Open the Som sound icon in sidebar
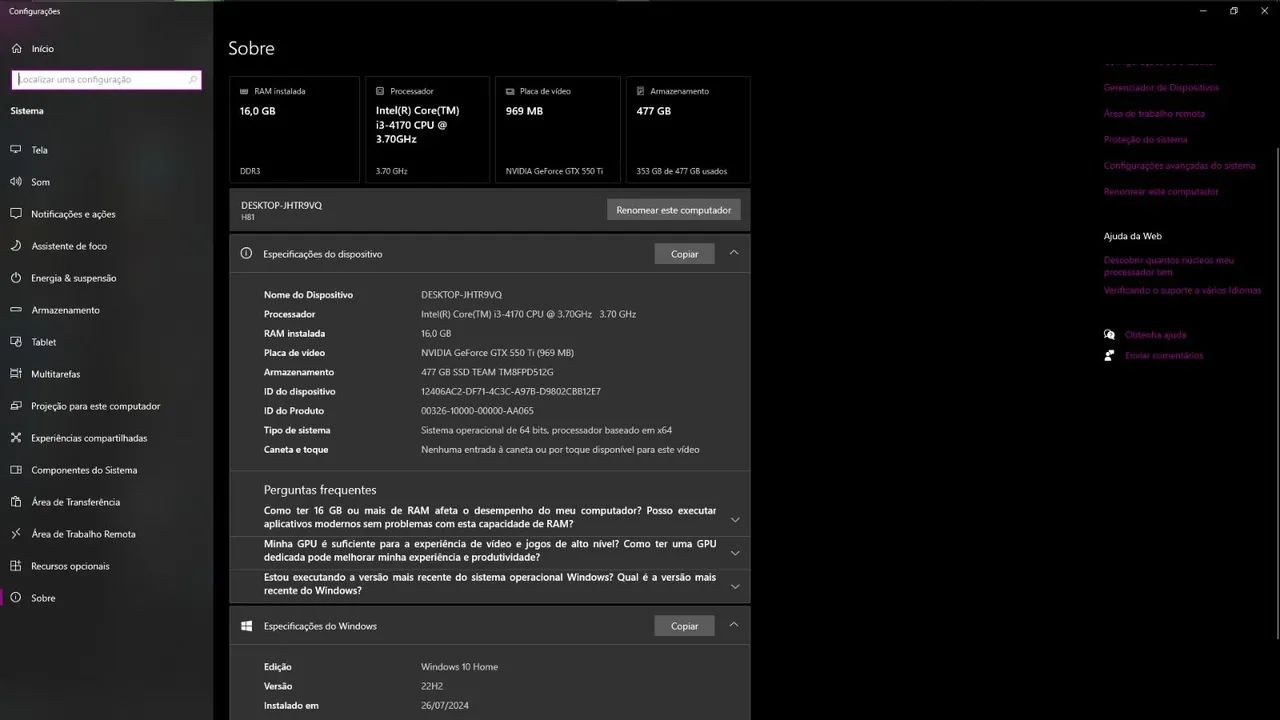This screenshot has height=720, width=1280. tap(16, 182)
